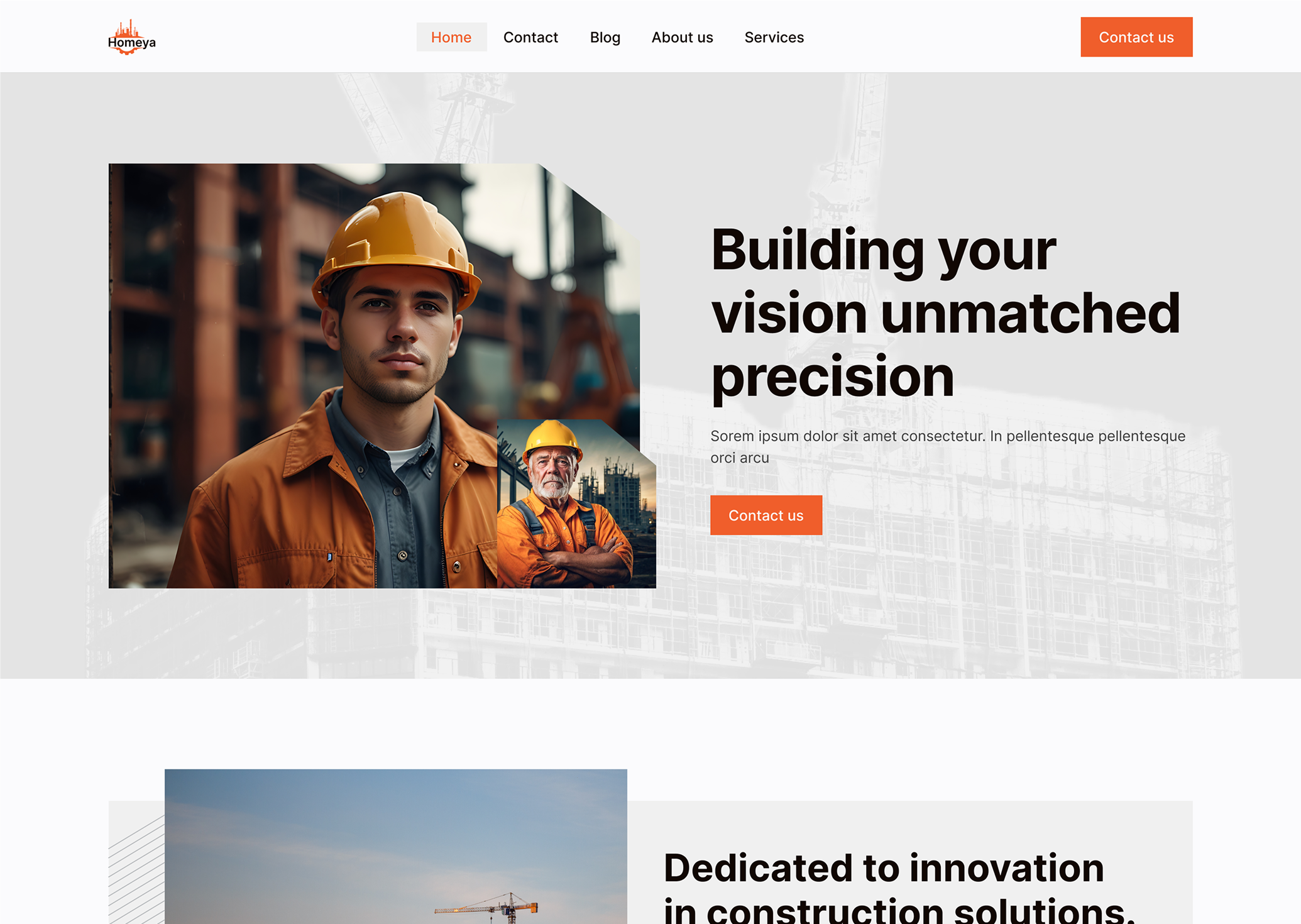Click the Homeya logo icon
This screenshot has width=1301, height=924.
coord(131,37)
